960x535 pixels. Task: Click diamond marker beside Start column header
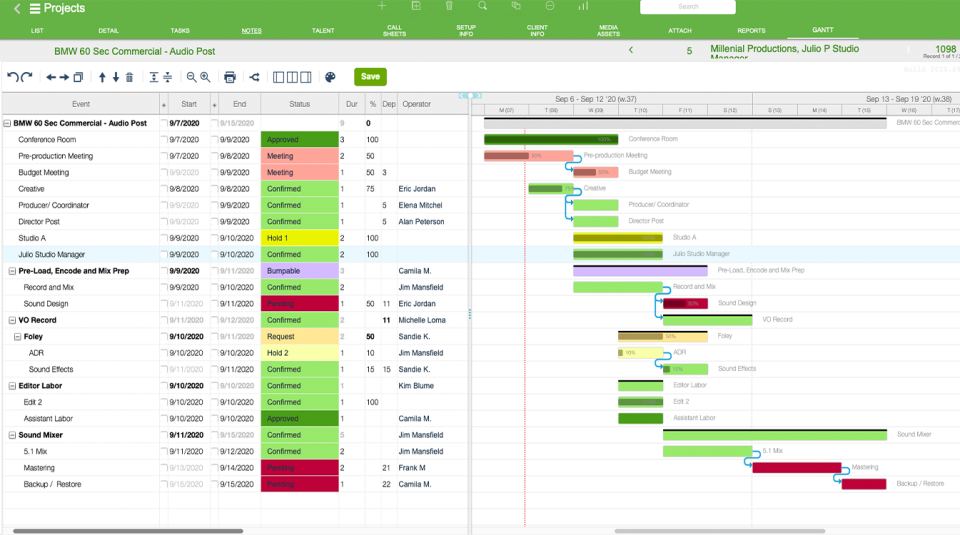(x=164, y=105)
